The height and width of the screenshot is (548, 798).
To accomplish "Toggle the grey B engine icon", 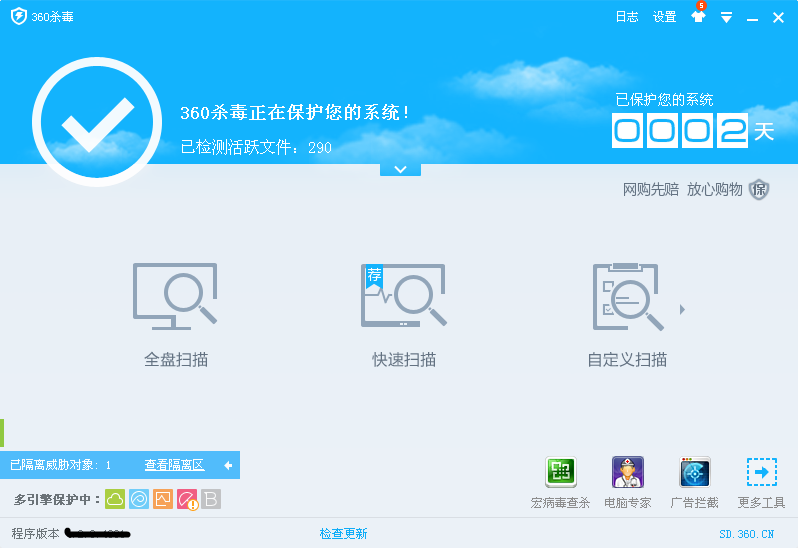I will click(x=211, y=499).
